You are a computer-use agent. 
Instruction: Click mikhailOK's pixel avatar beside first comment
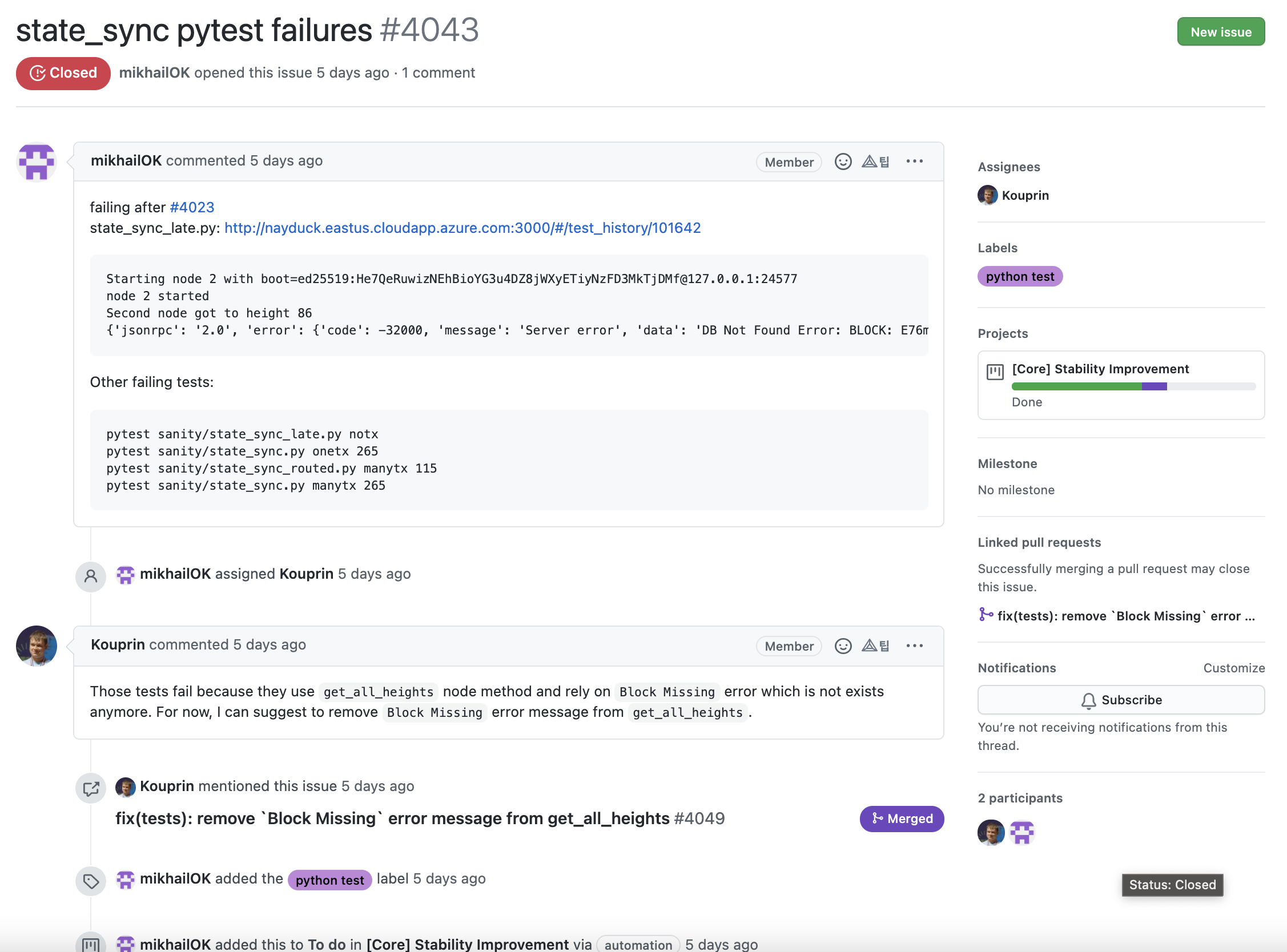[37, 162]
